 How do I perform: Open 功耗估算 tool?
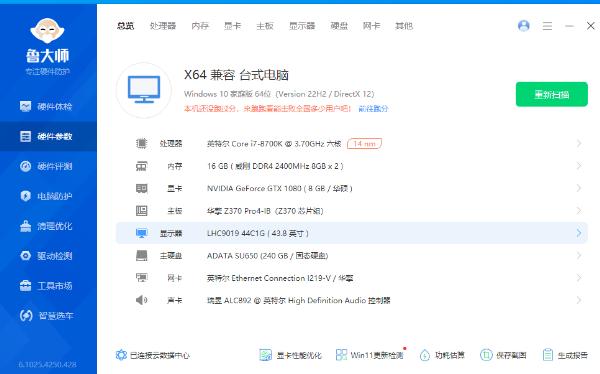point(442,355)
